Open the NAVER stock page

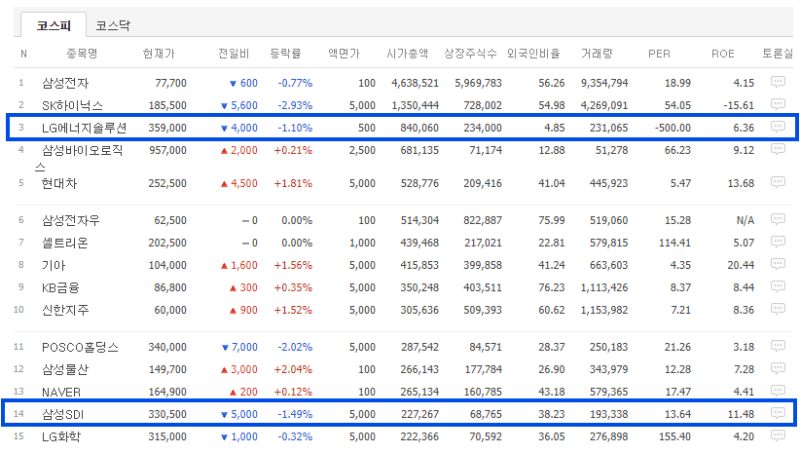(61, 392)
